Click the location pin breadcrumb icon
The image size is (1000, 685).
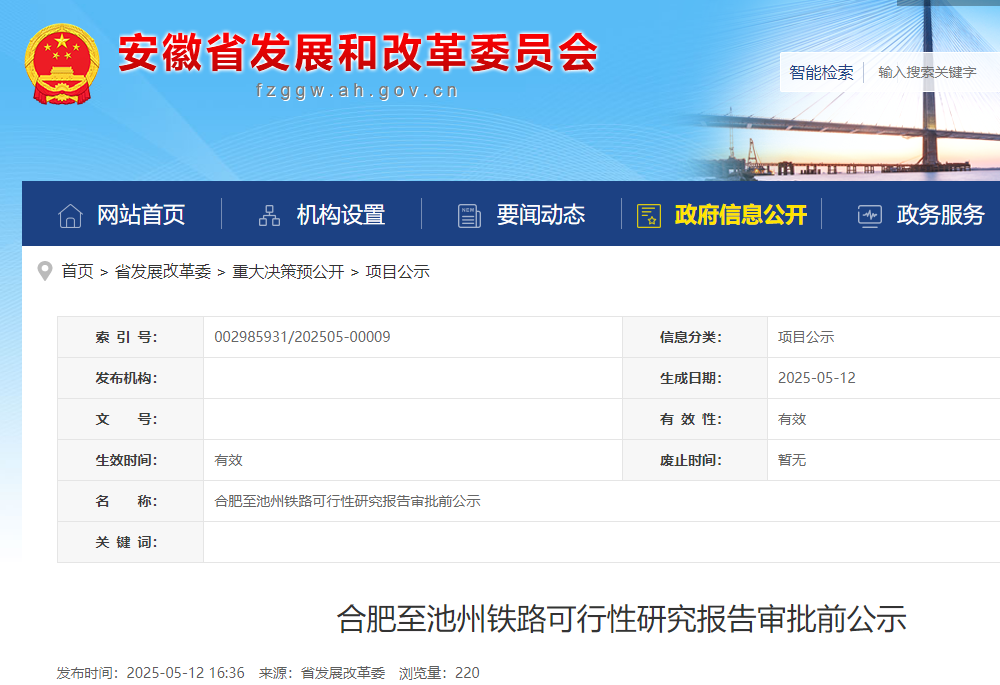(x=44, y=271)
